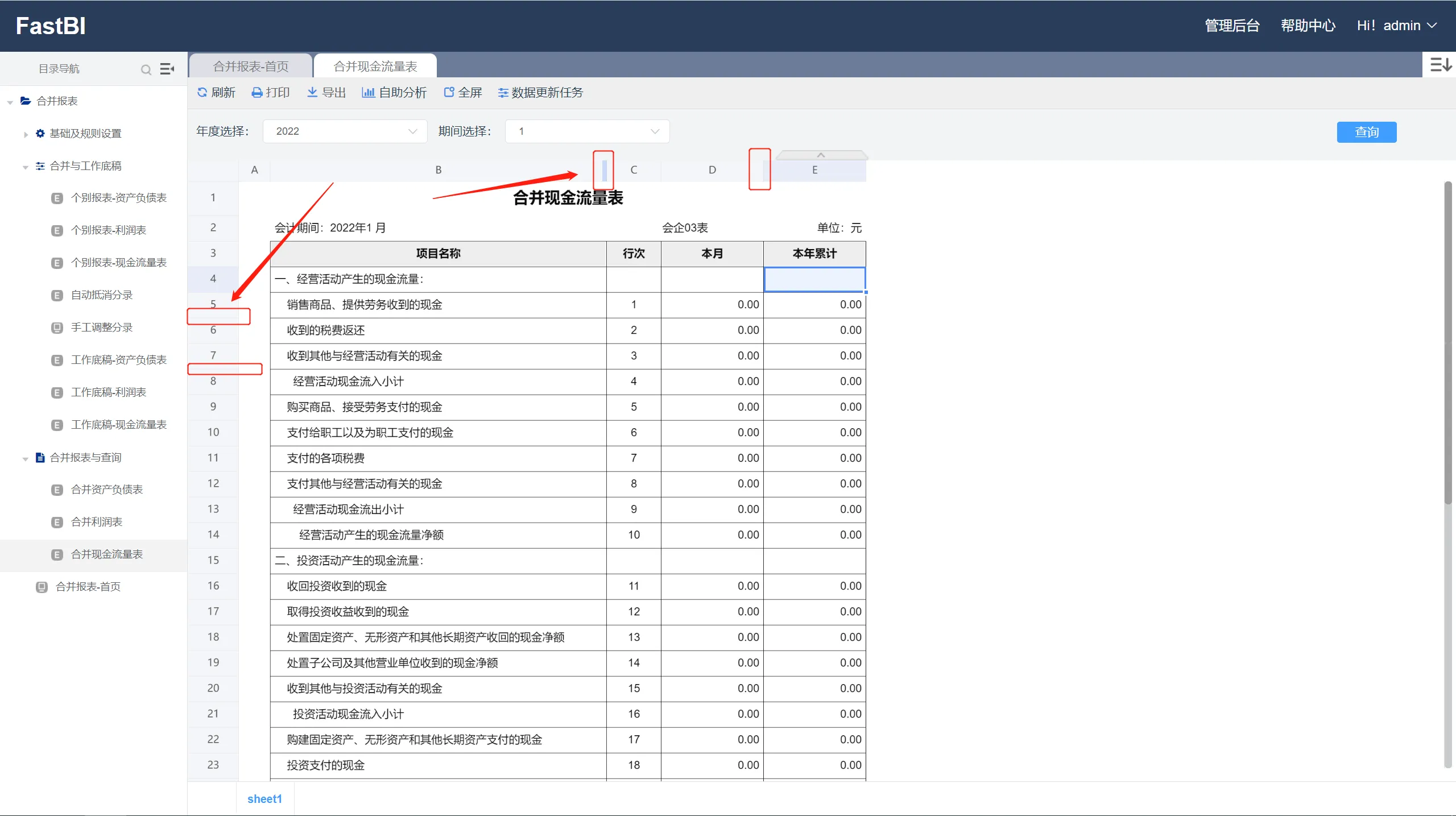Click the vertical scrollbar of the sheet
The width and height of the screenshot is (1456, 816).
1448,343
